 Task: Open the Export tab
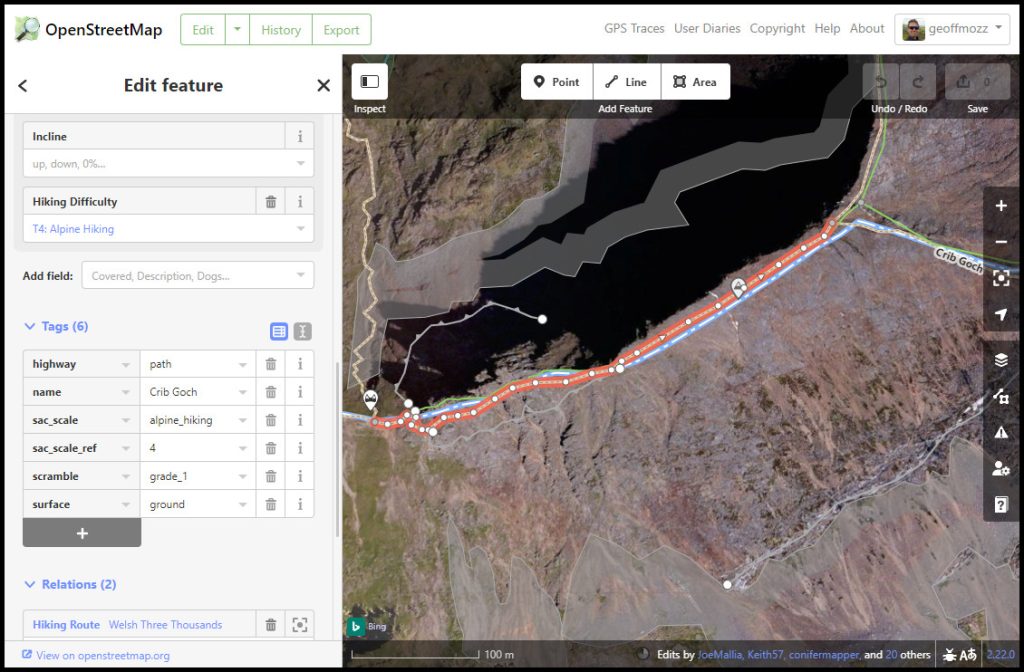(342, 30)
